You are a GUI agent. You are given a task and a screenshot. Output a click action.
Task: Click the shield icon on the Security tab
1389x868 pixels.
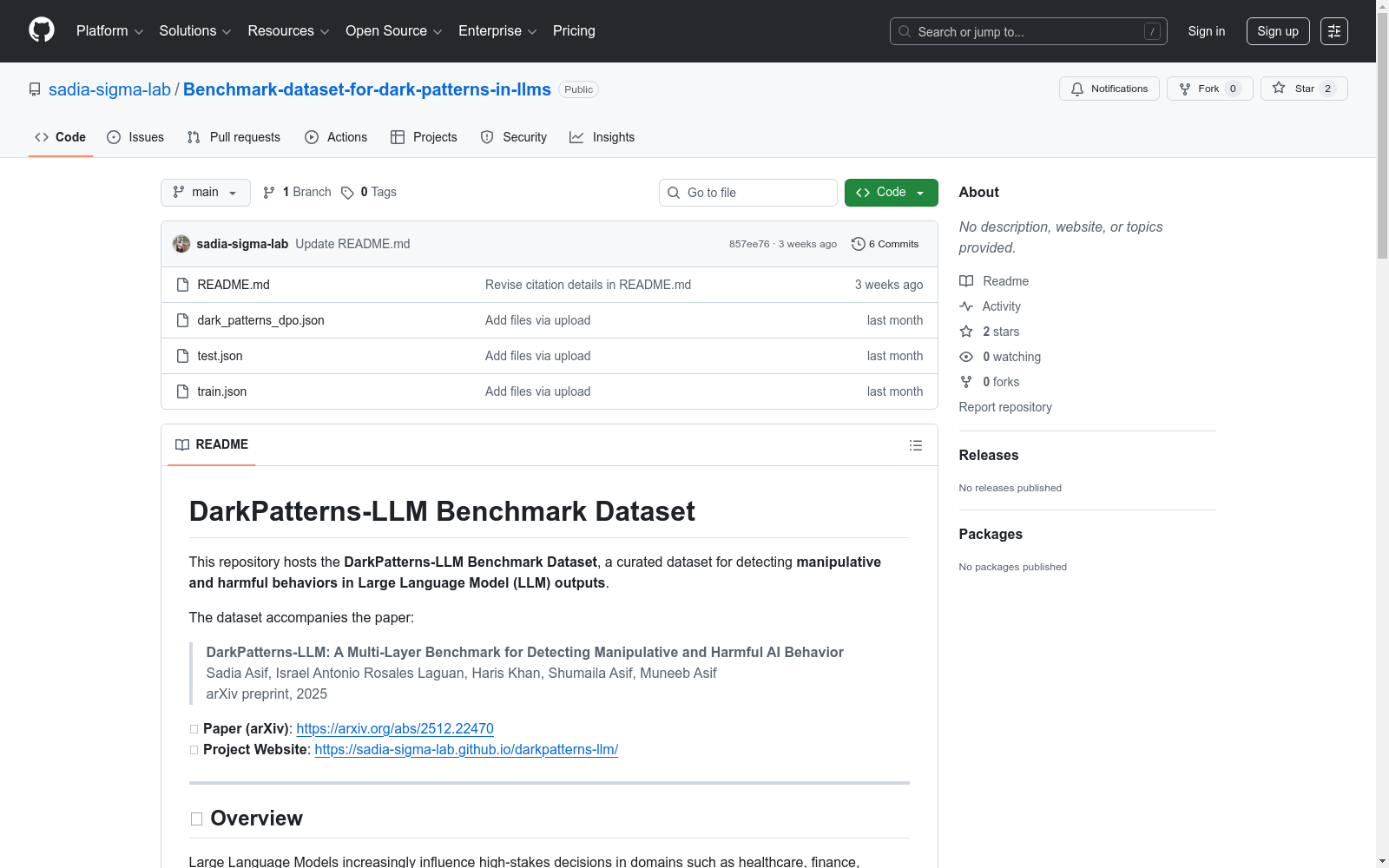[487, 137]
